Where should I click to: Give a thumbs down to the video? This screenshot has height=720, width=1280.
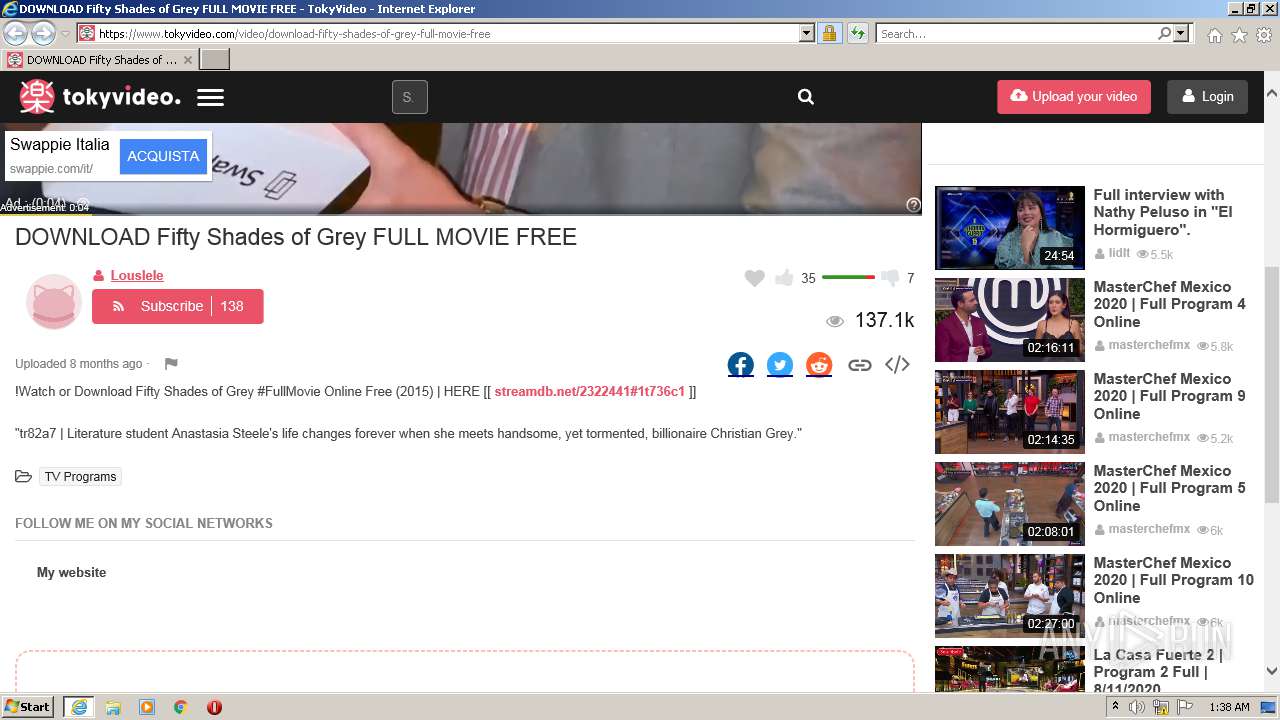[x=890, y=278]
